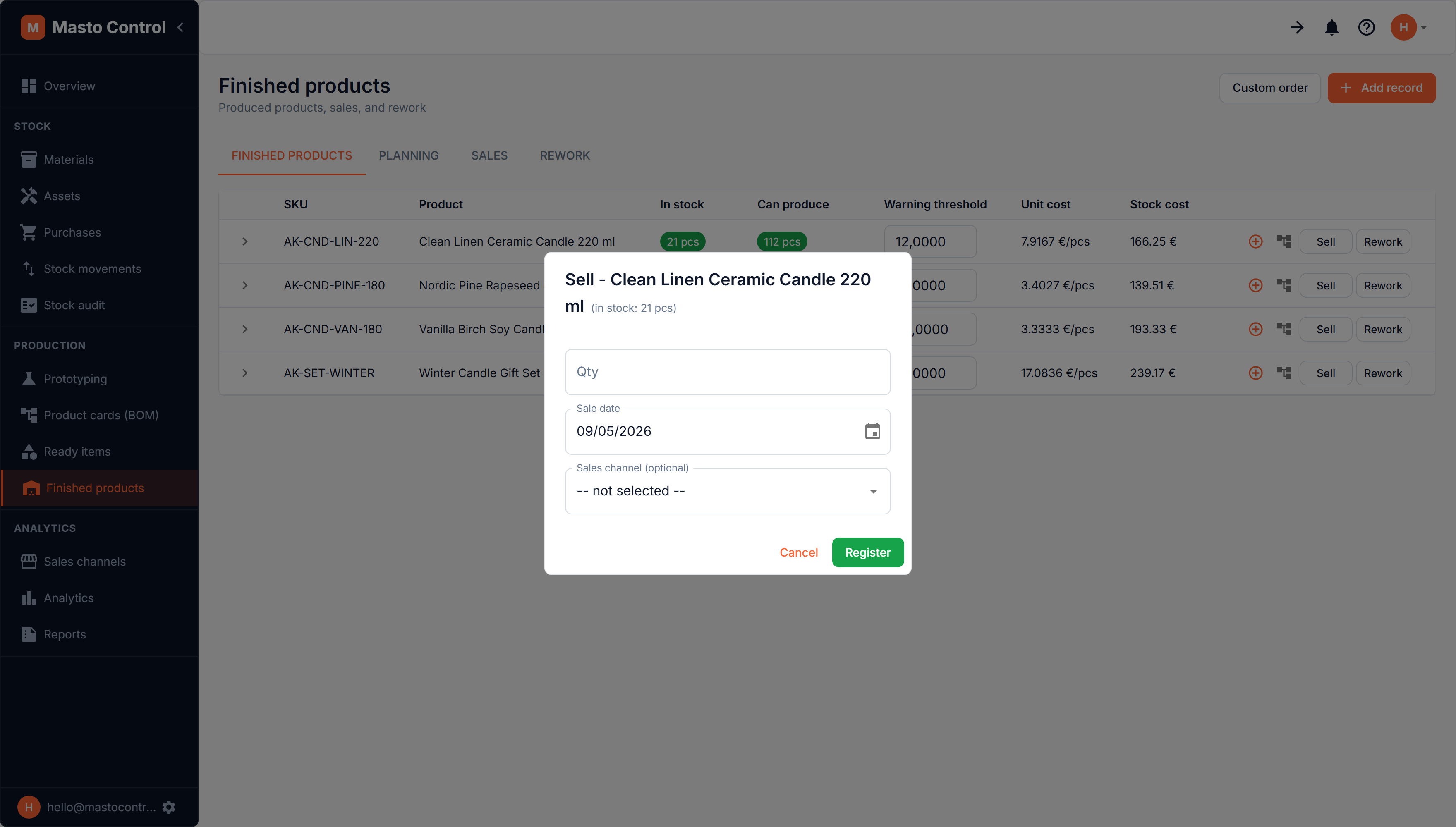Open Ready items in the sidebar
The width and height of the screenshot is (1456, 827).
tap(99, 452)
